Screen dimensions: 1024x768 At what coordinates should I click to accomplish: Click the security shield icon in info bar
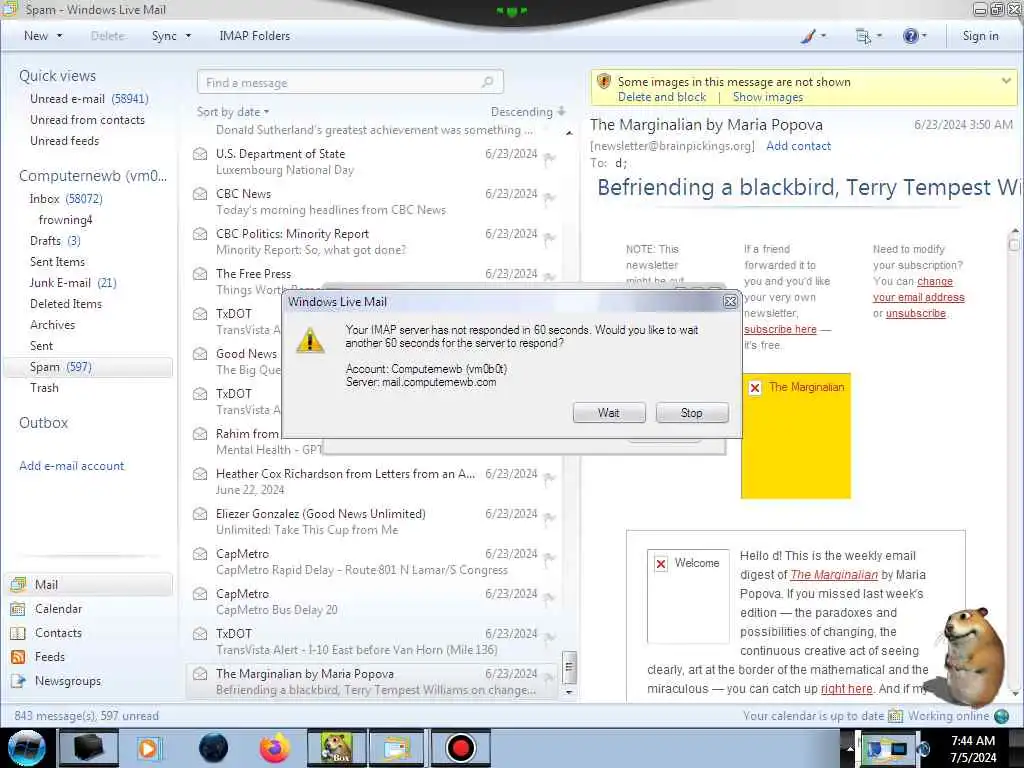click(604, 82)
